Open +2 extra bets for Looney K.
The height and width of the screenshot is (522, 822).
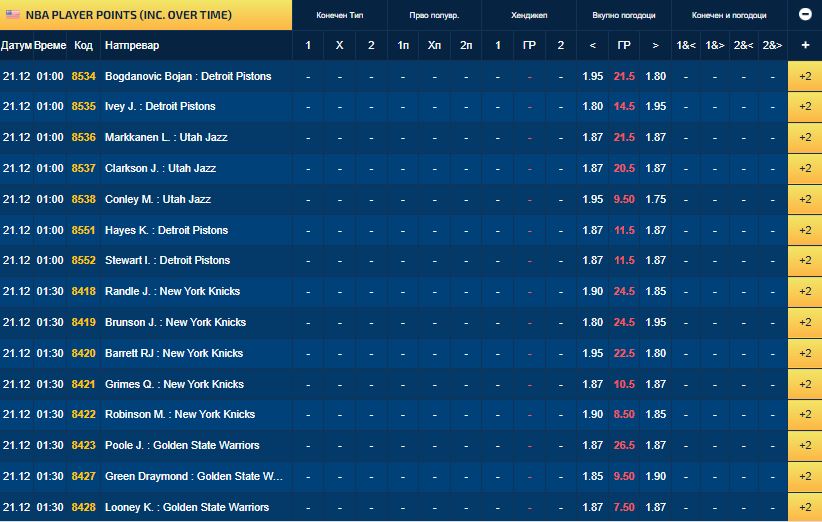pyautogui.click(x=805, y=507)
